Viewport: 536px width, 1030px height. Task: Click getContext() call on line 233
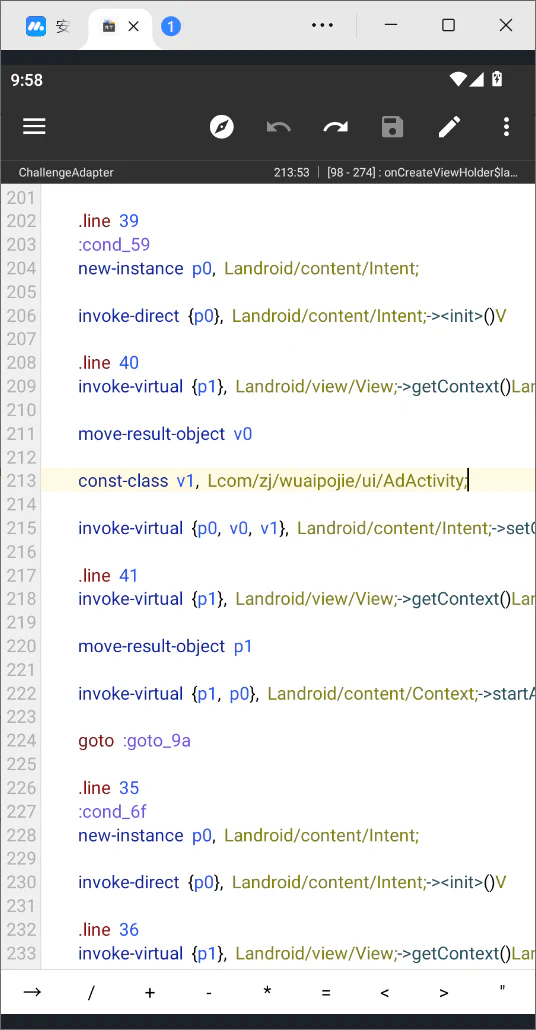[x=461, y=953]
